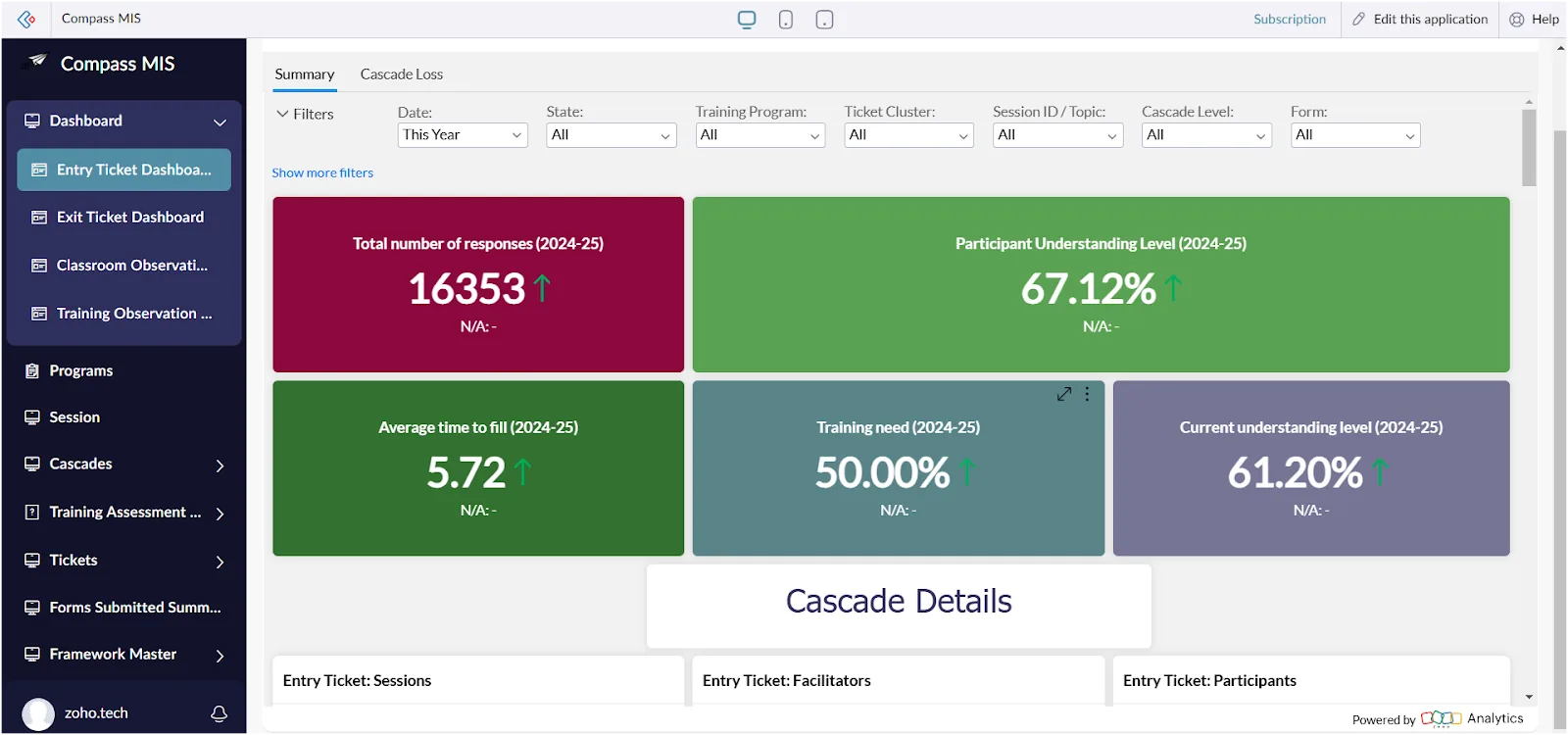Collapse the Dashboard sidebar section
1568x735 pixels.
point(220,122)
